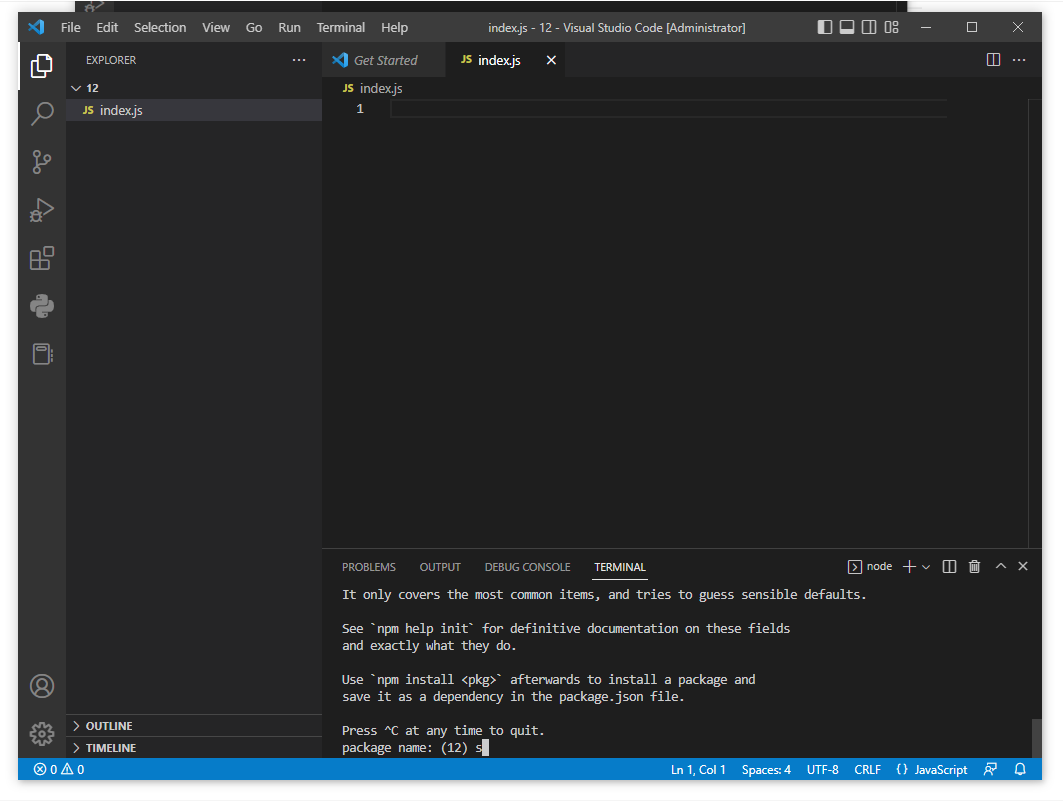Switch to the Get Started tab
This screenshot has width=1063, height=801.
point(384,60)
